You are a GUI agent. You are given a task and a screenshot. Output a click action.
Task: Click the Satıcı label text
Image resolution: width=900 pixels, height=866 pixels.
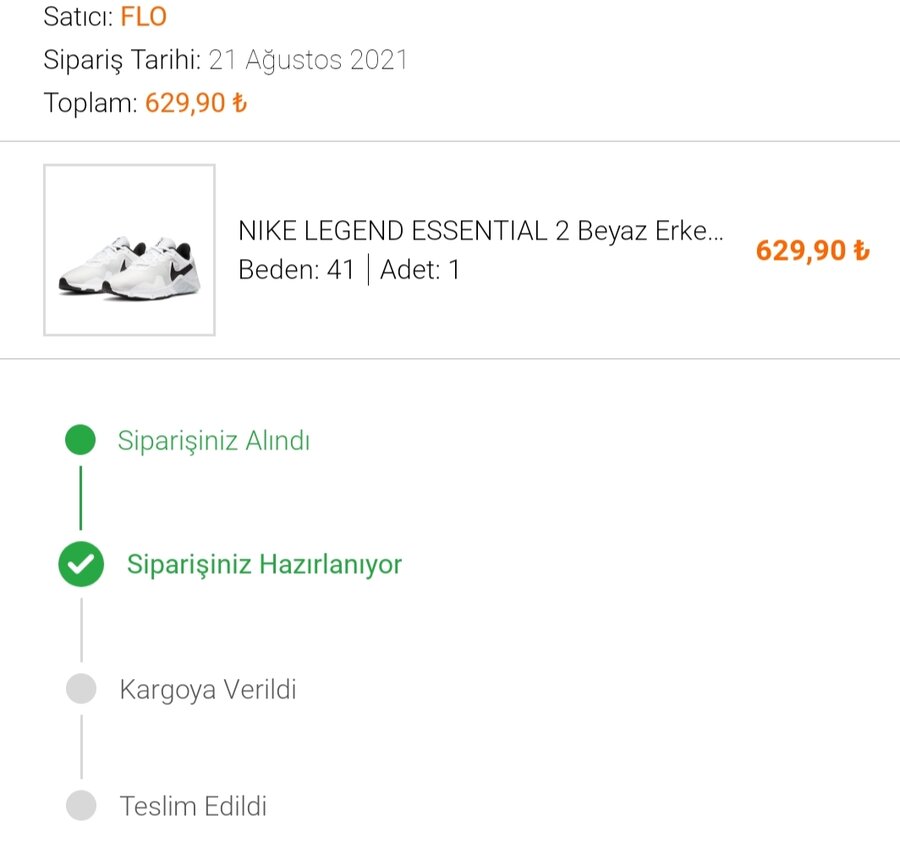point(78,16)
